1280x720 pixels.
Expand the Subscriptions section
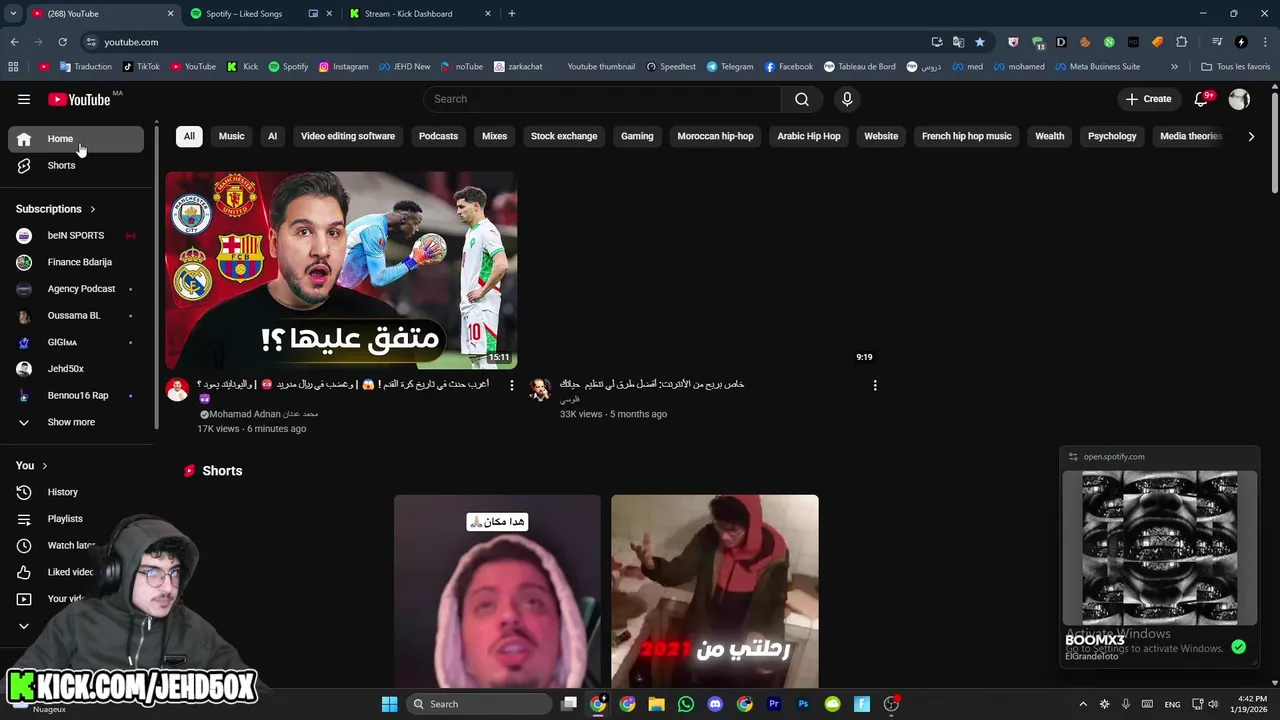coord(56,209)
